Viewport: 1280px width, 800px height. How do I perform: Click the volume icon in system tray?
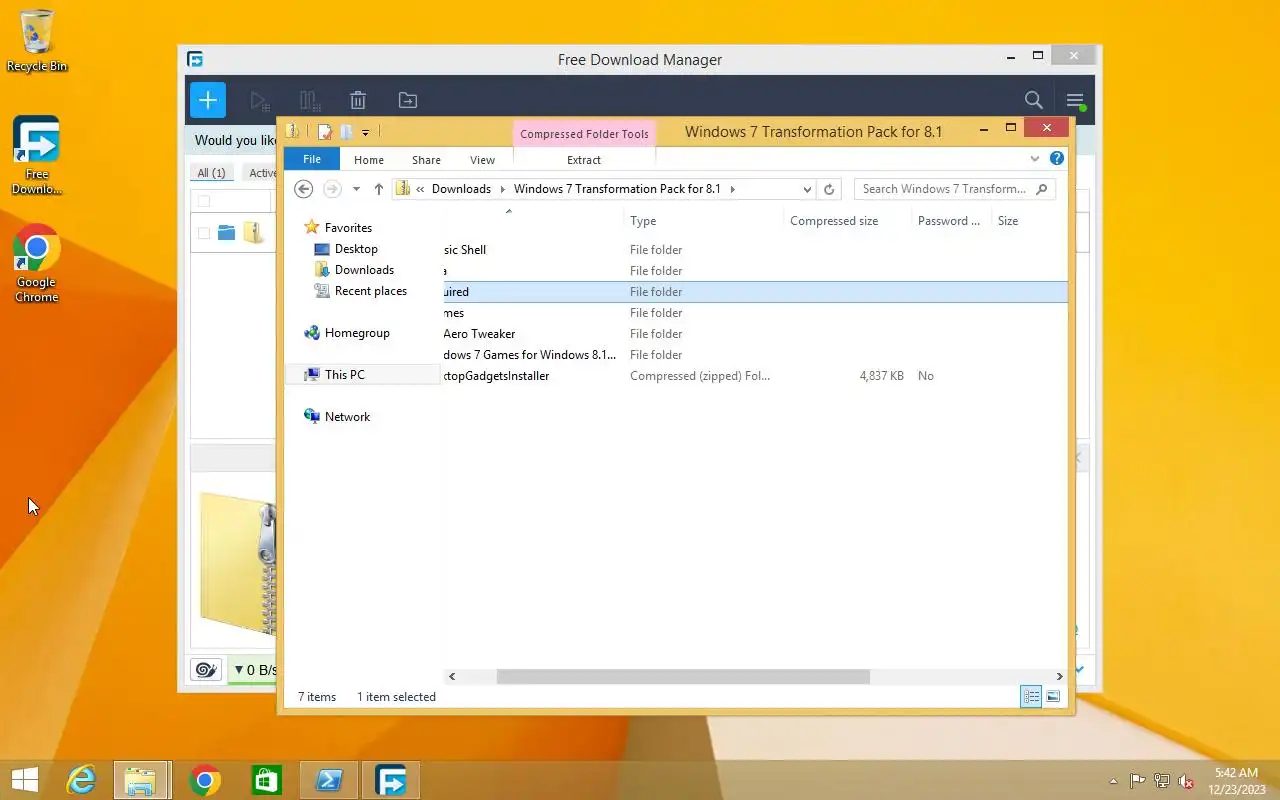click(x=1186, y=781)
